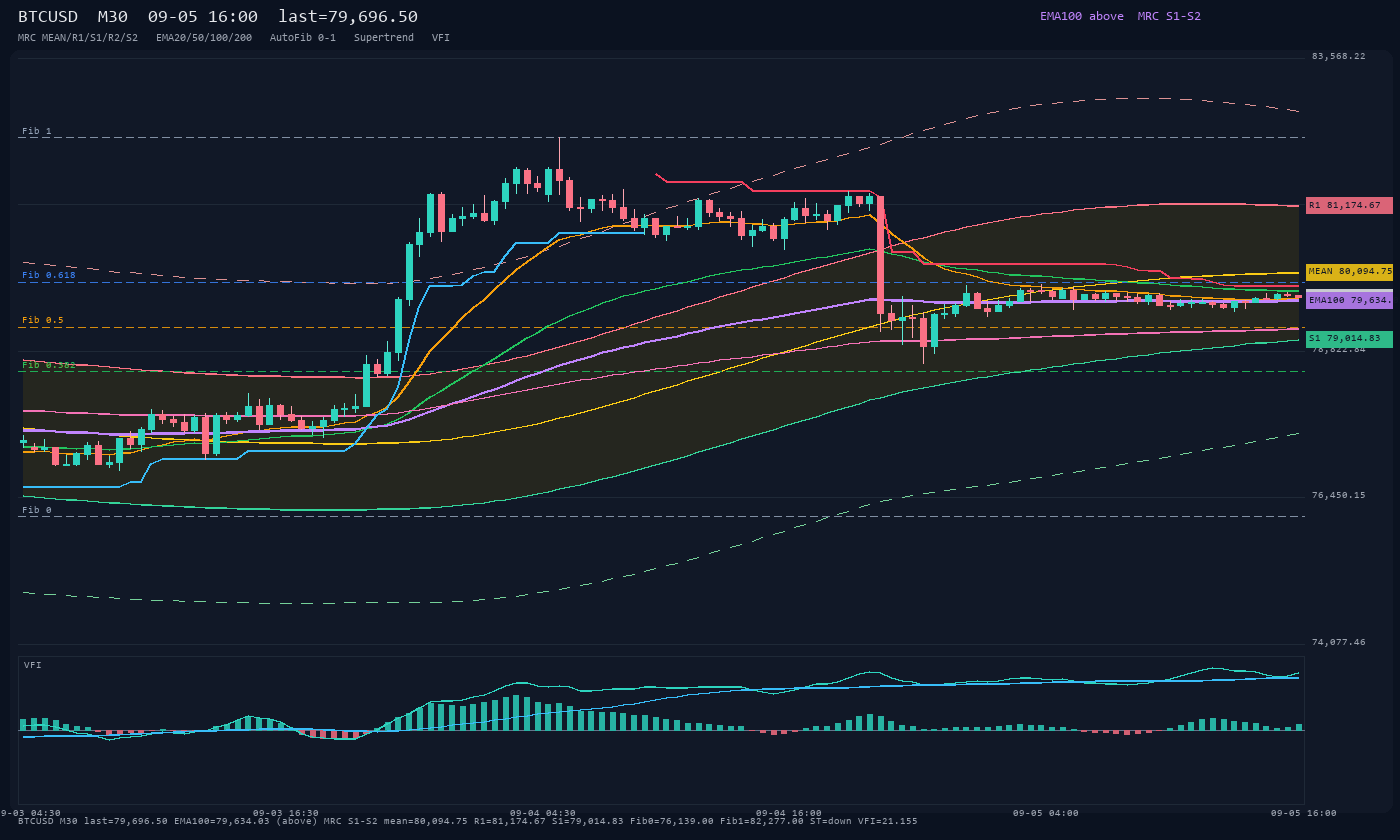Click the Supertrend indicator label
The height and width of the screenshot is (840, 1400).
384,38
